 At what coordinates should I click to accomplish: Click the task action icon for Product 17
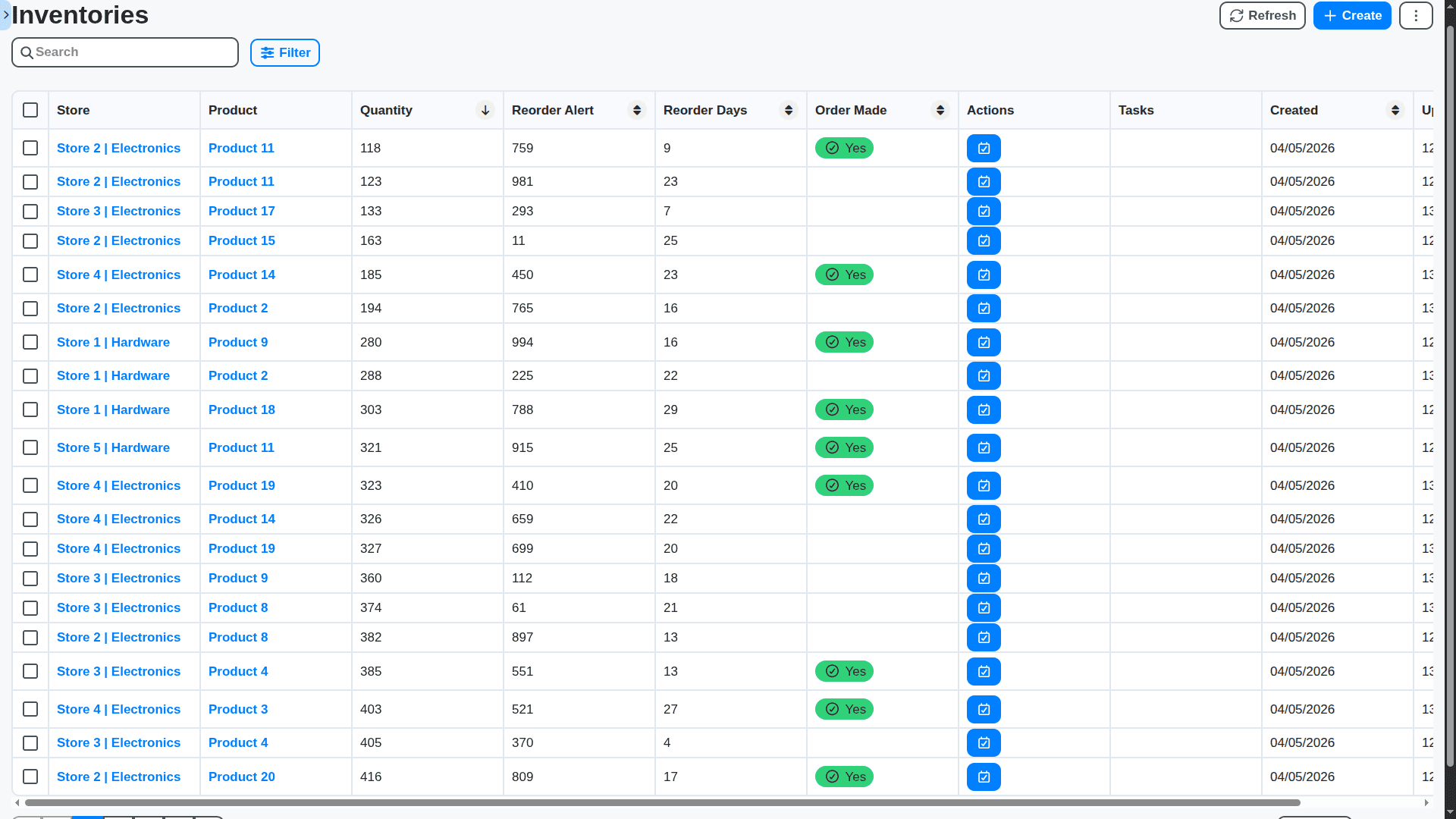click(983, 211)
